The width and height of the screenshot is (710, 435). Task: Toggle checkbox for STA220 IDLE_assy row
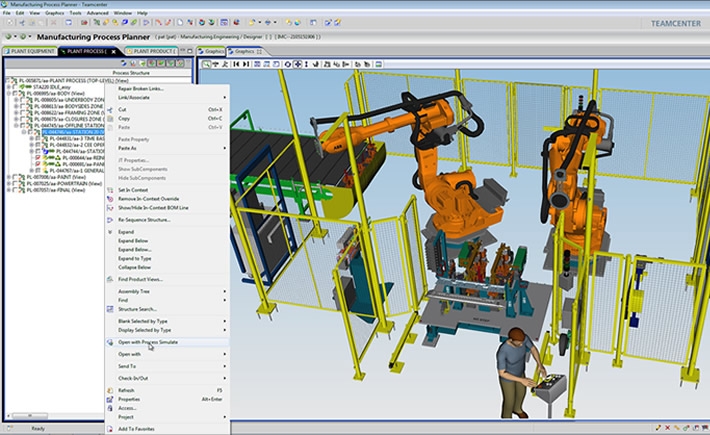[x=15, y=87]
